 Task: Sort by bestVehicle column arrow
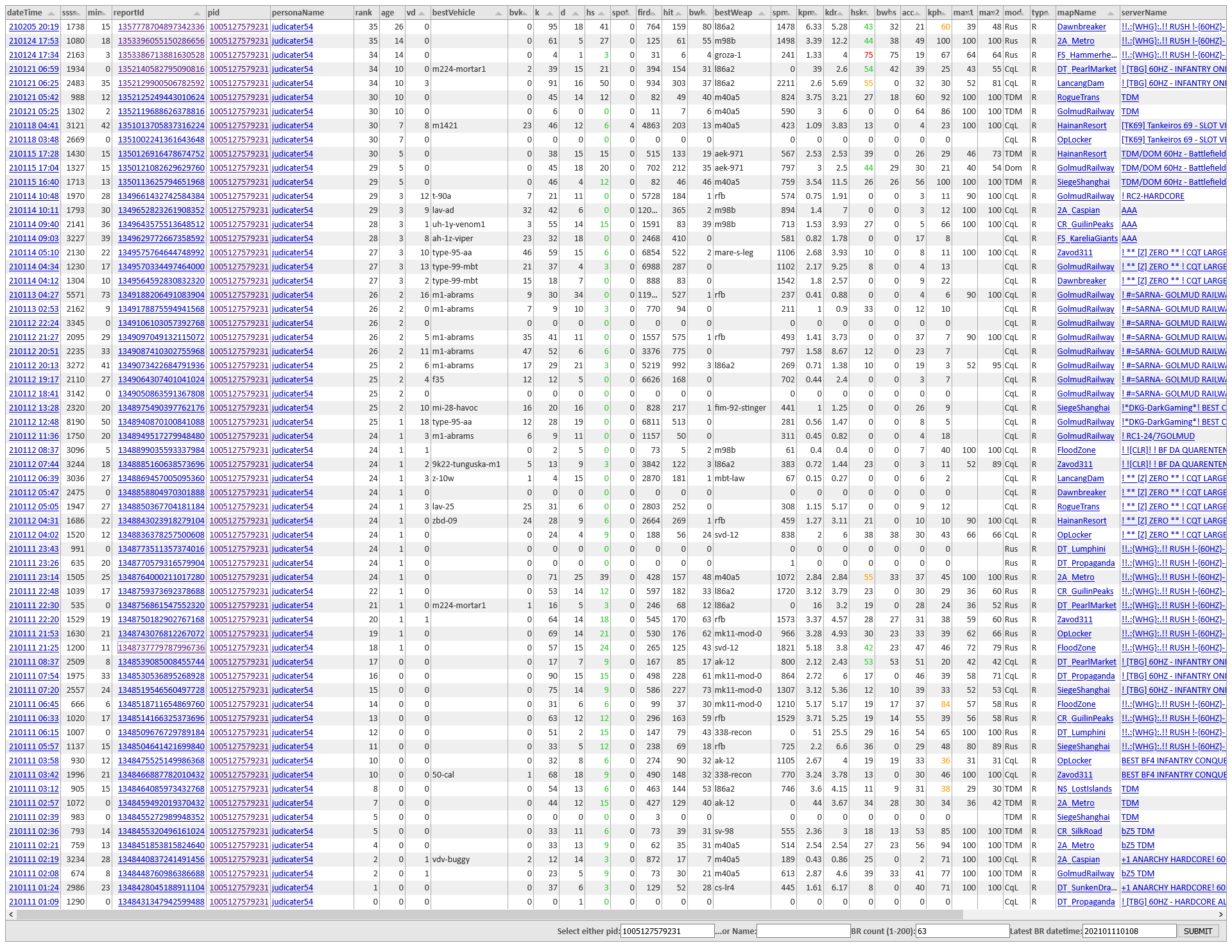[x=499, y=13]
